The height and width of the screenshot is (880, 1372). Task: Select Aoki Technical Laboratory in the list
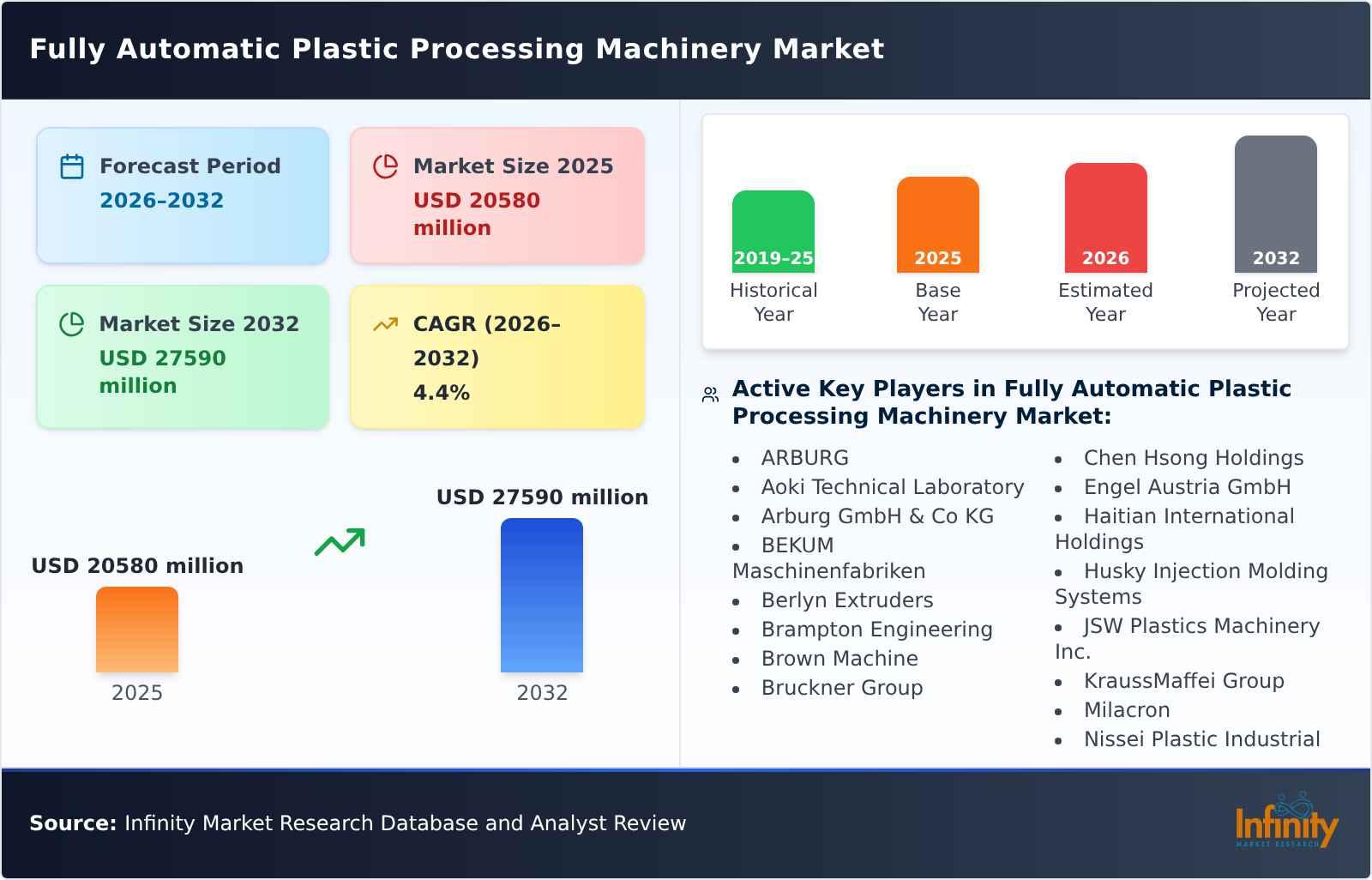pyautogui.click(x=893, y=487)
